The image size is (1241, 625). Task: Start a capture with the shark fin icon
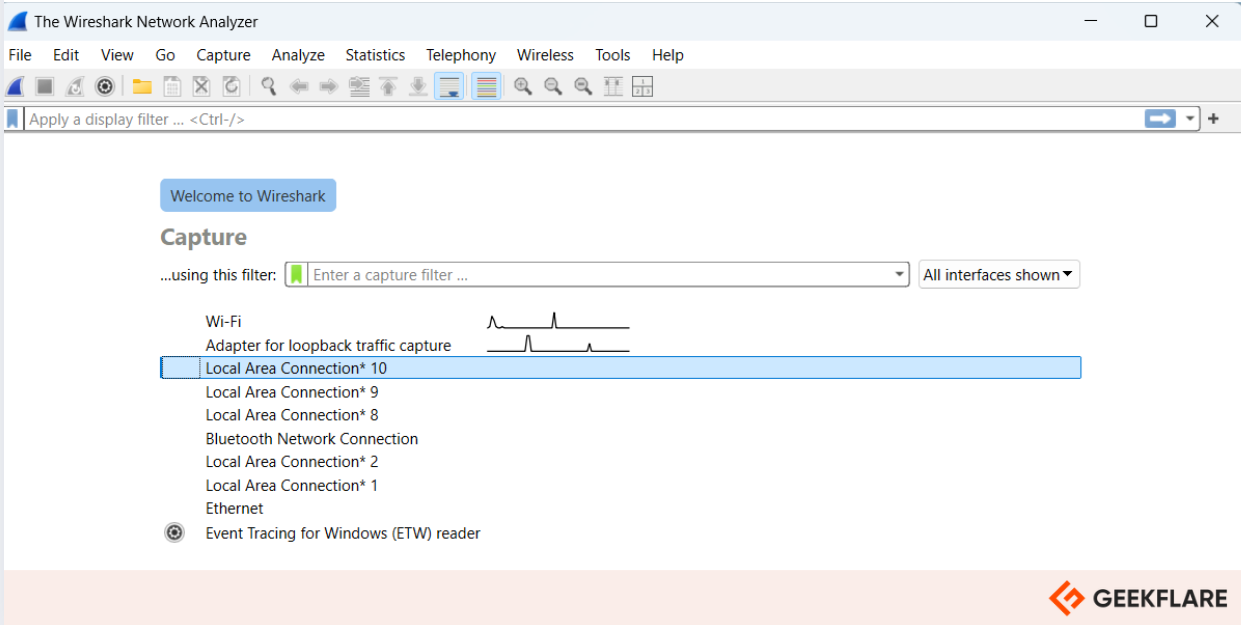[13, 86]
